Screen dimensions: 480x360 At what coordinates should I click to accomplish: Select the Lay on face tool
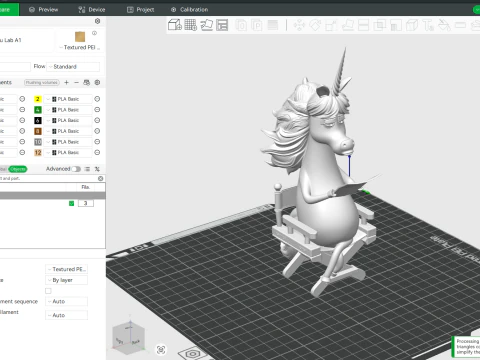pos(347,25)
